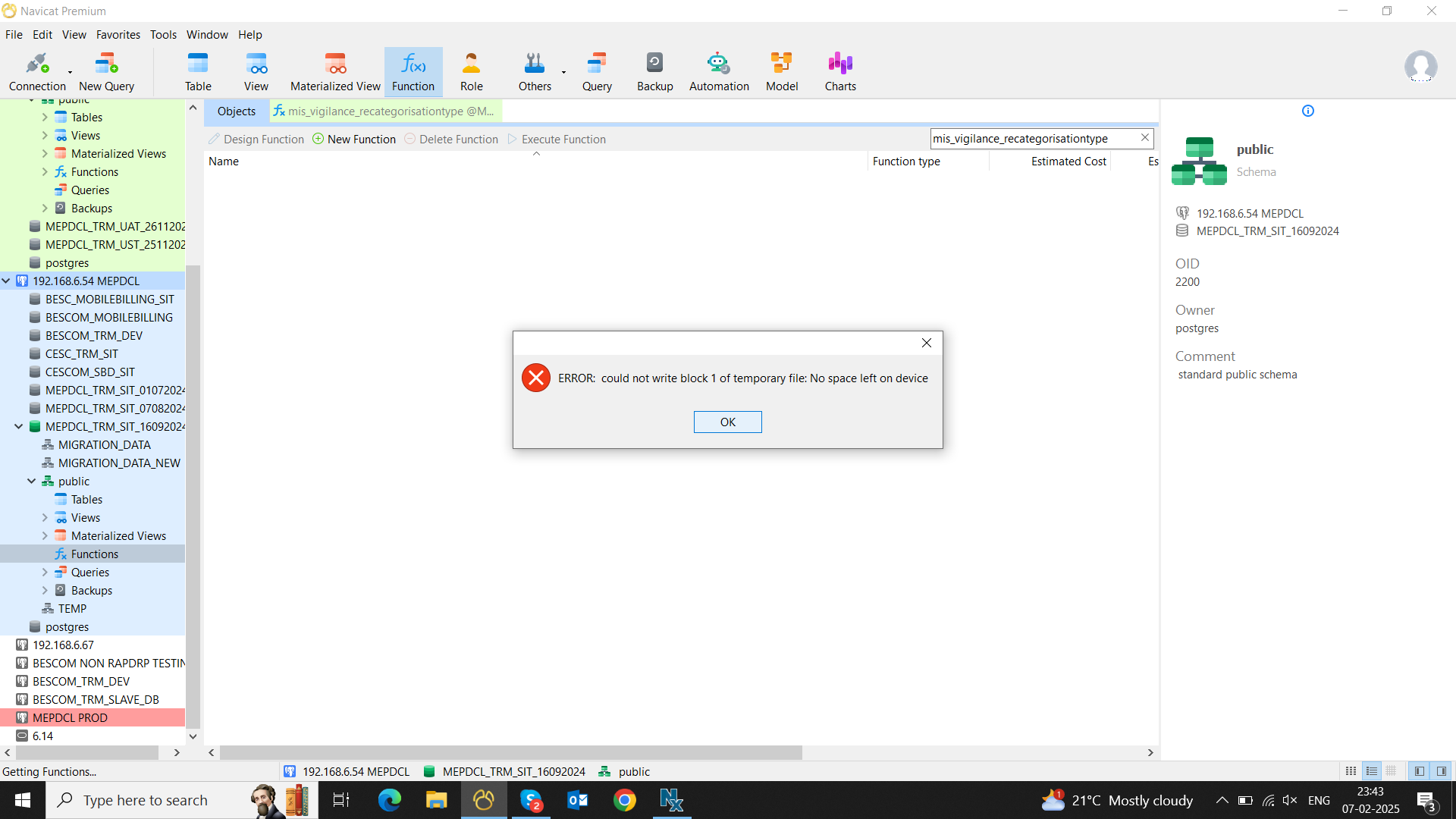The image size is (1456, 819).
Task: Open the Backup toolbar icon
Action: 654,72
